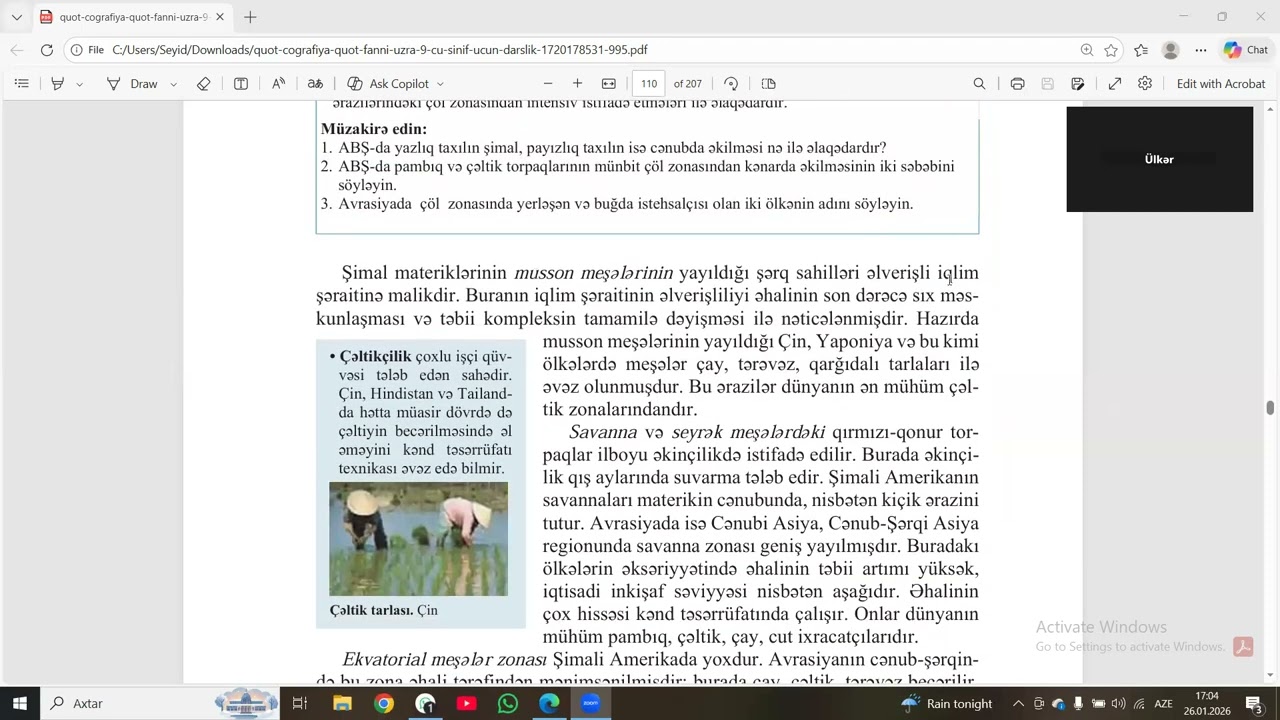Save the PDF
Screen dimensions: 1280x720
(x=1047, y=84)
